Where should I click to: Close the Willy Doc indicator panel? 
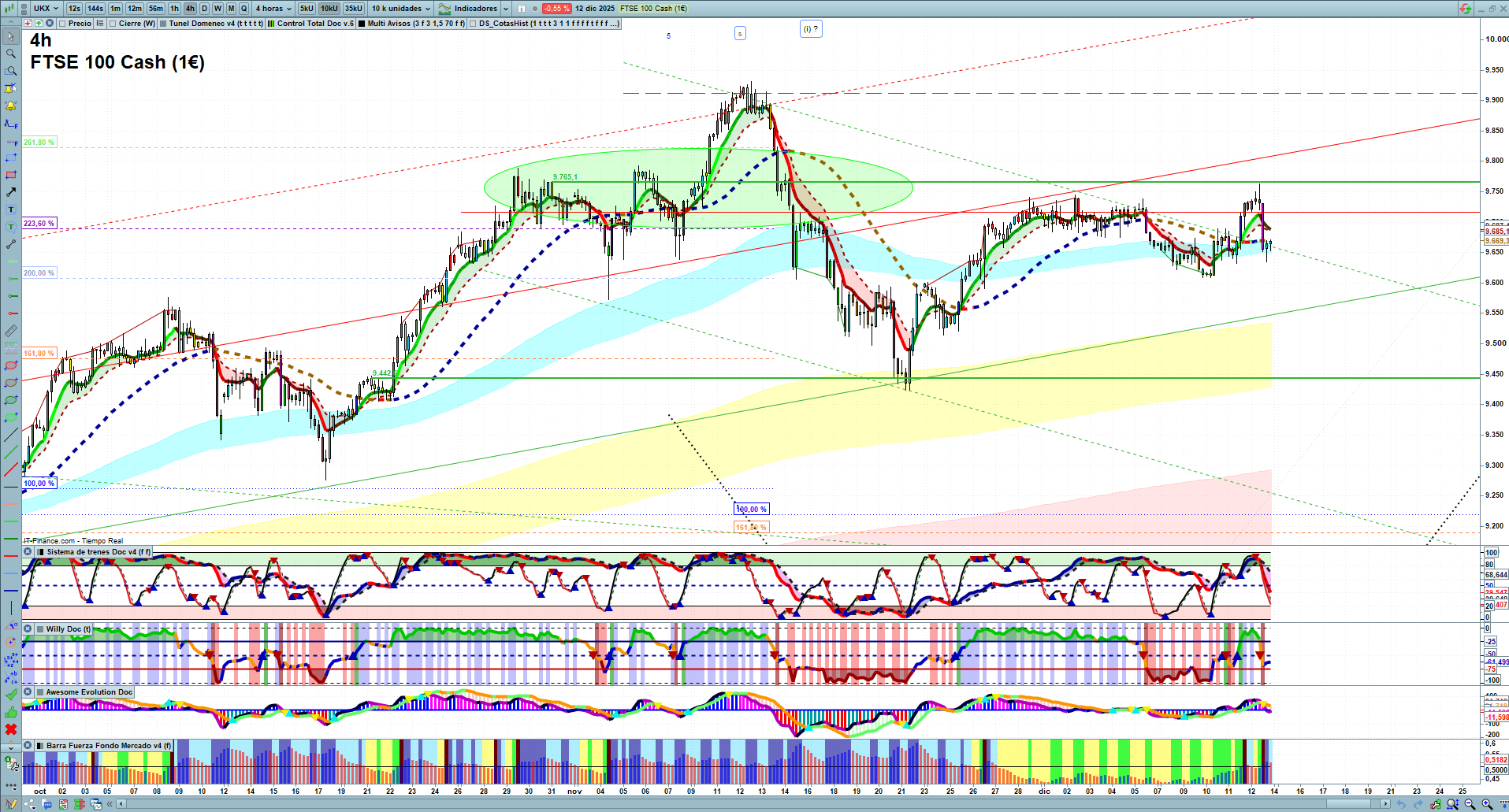[x=28, y=629]
